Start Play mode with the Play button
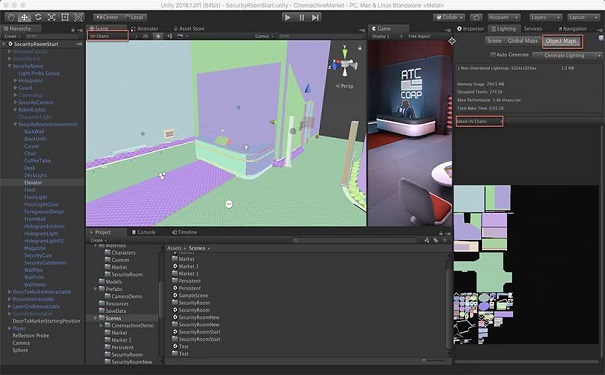Viewport: 605px width, 375px height. 287,17
